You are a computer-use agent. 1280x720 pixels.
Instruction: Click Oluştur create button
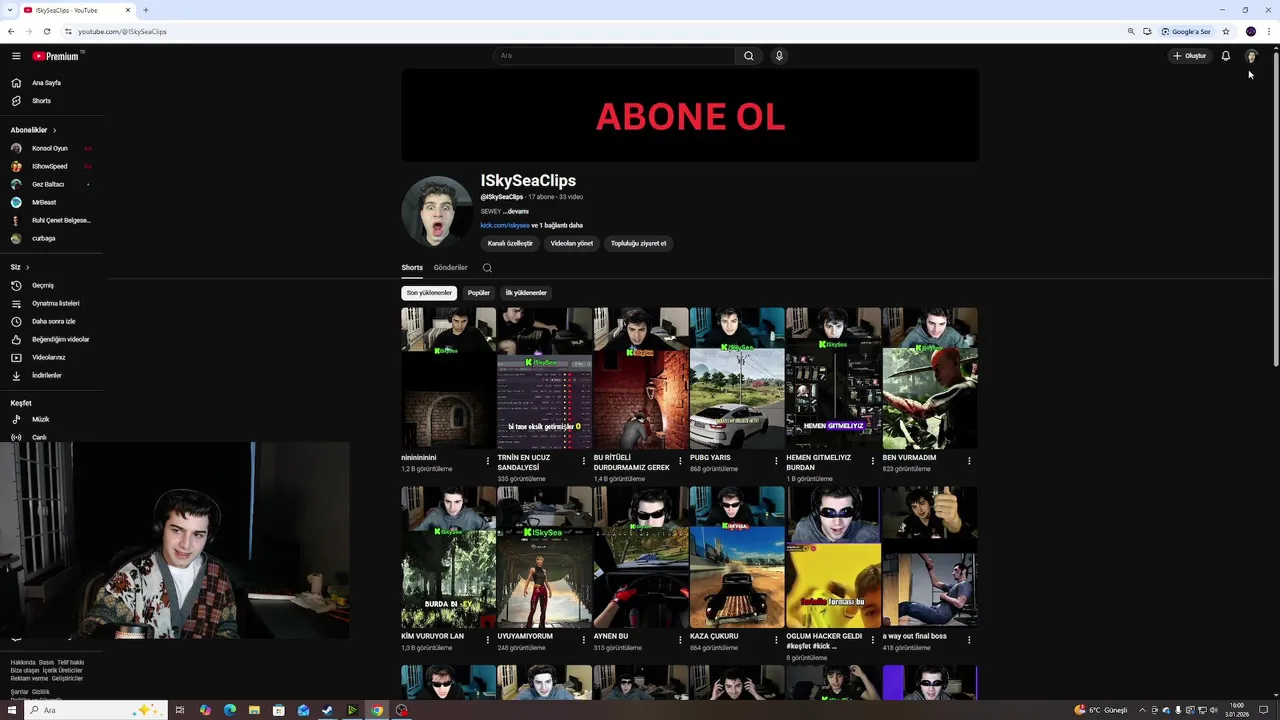pyautogui.click(x=1190, y=56)
